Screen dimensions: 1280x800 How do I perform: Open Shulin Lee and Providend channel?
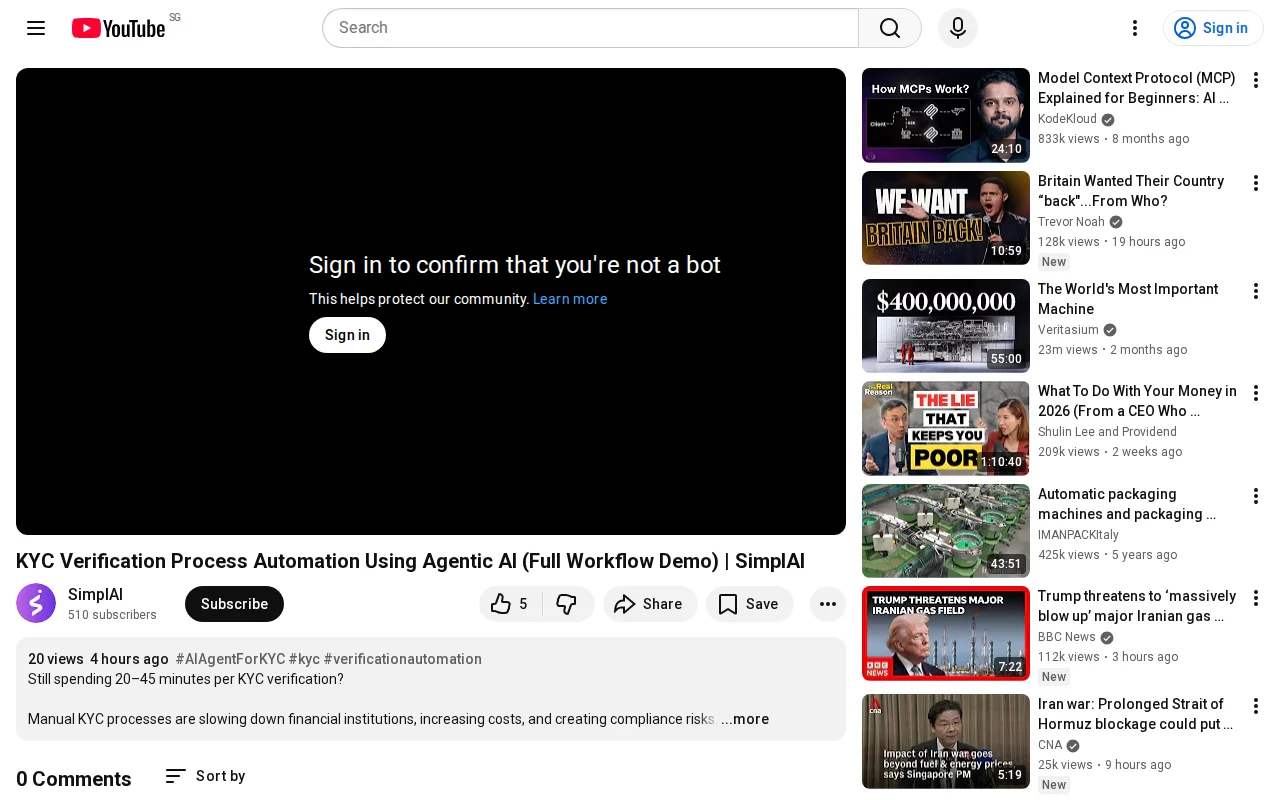point(1107,432)
